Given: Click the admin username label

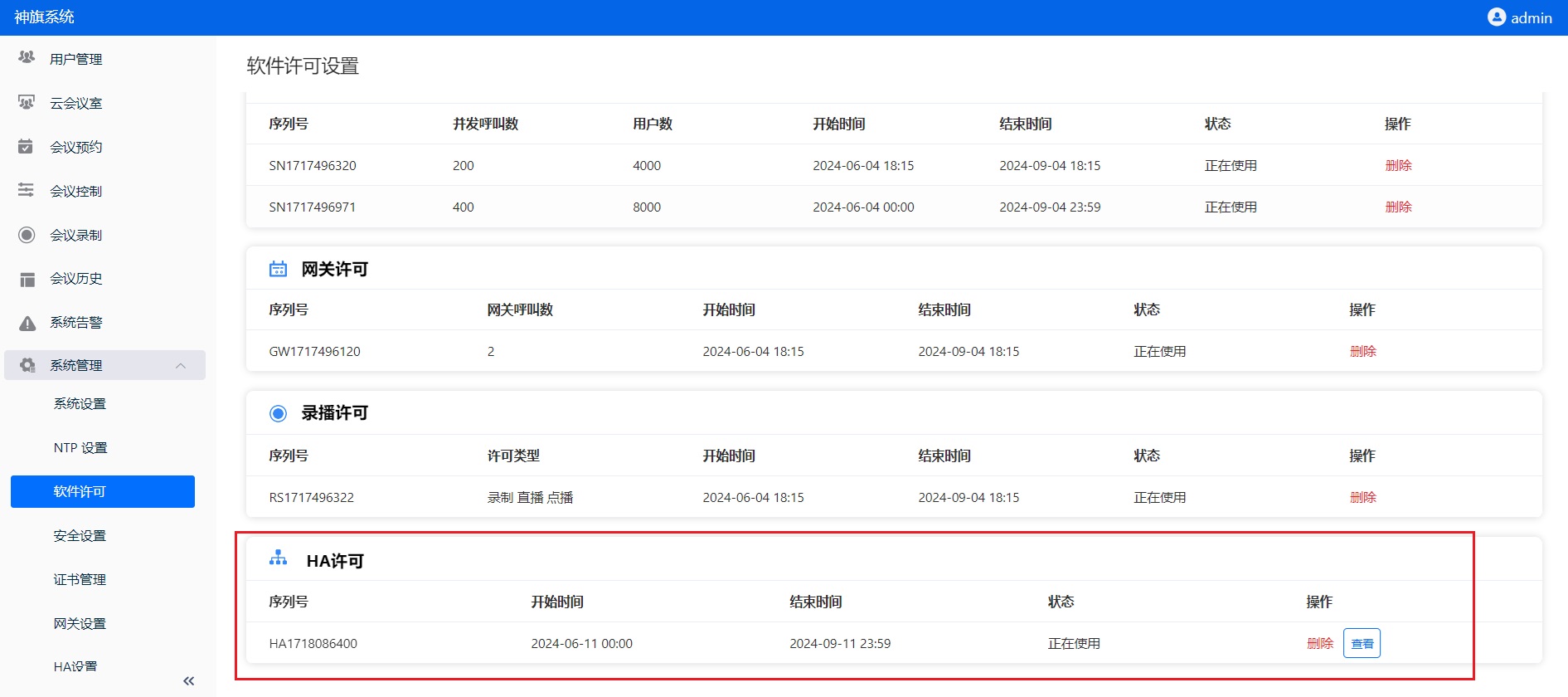Looking at the screenshot, I should [x=1531, y=17].
